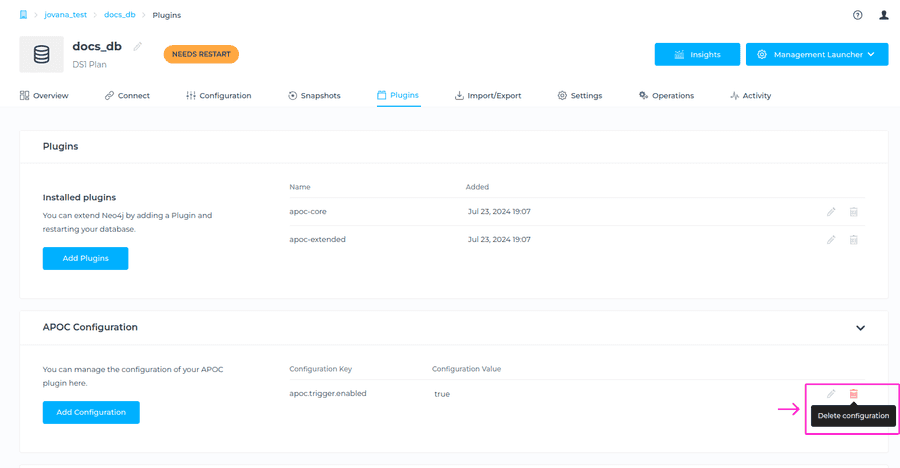Collapse the APOC Configuration section
This screenshot has height=468, width=900.
point(860,328)
